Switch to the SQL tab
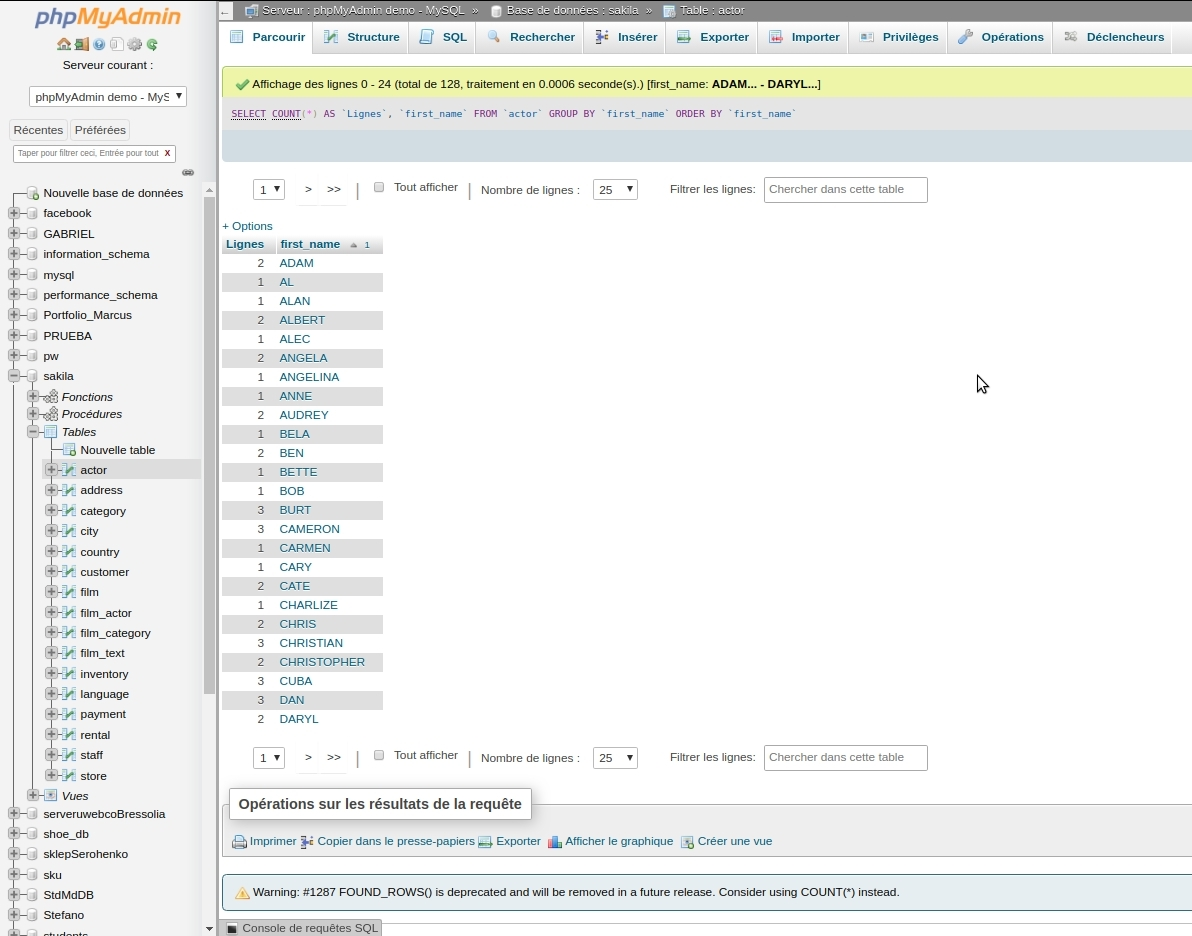This screenshot has height=936, width=1192. pyautogui.click(x=443, y=37)
